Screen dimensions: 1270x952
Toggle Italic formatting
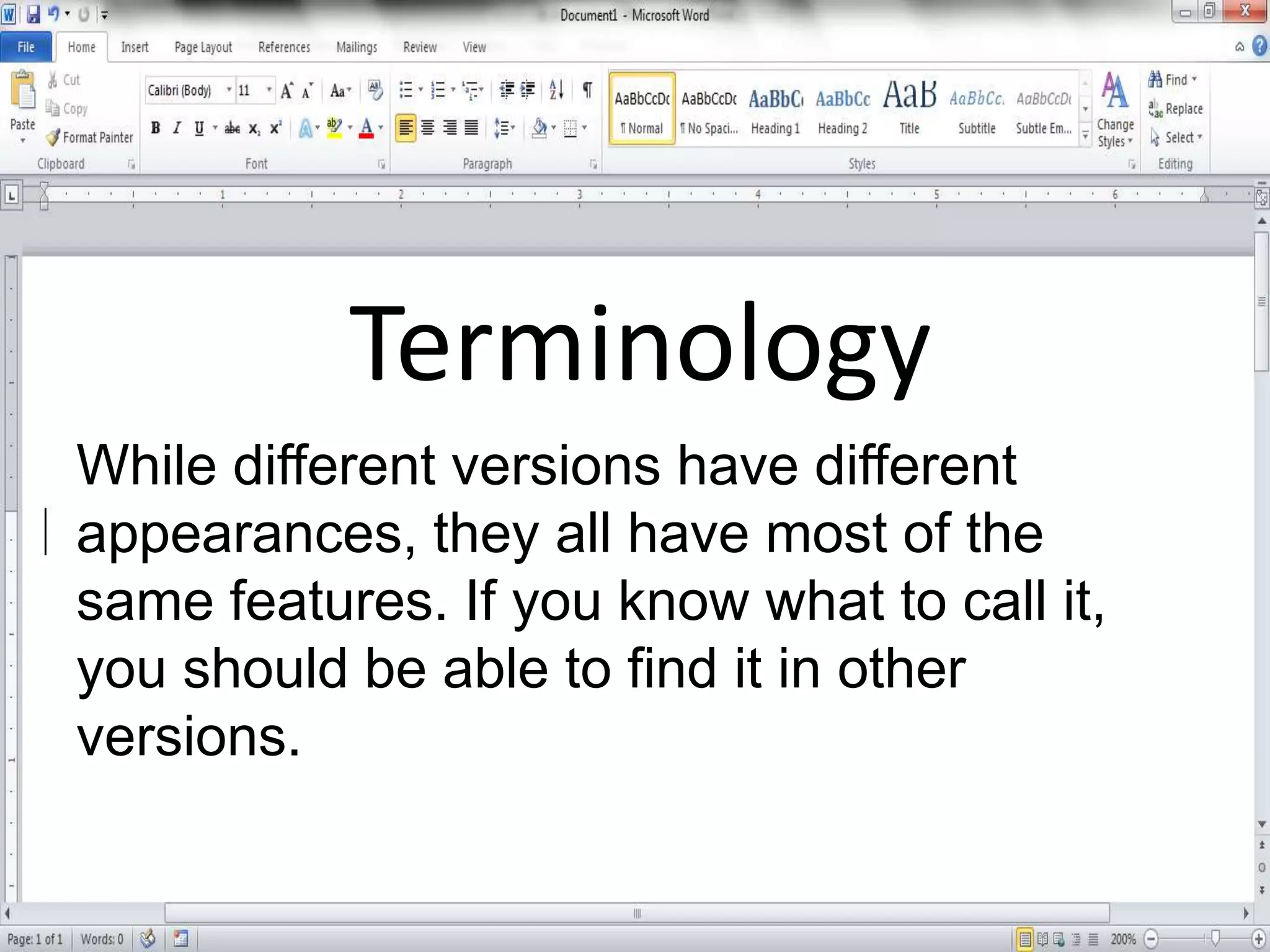177,128
